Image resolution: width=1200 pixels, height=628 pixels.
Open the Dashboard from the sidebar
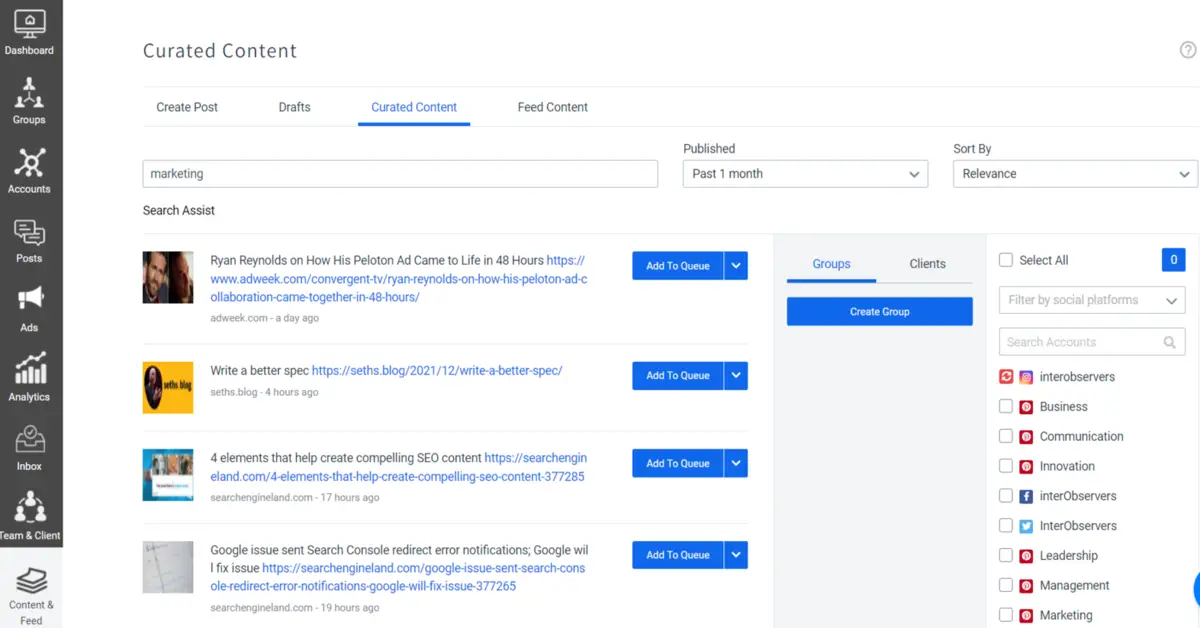(x=30, y=30)
